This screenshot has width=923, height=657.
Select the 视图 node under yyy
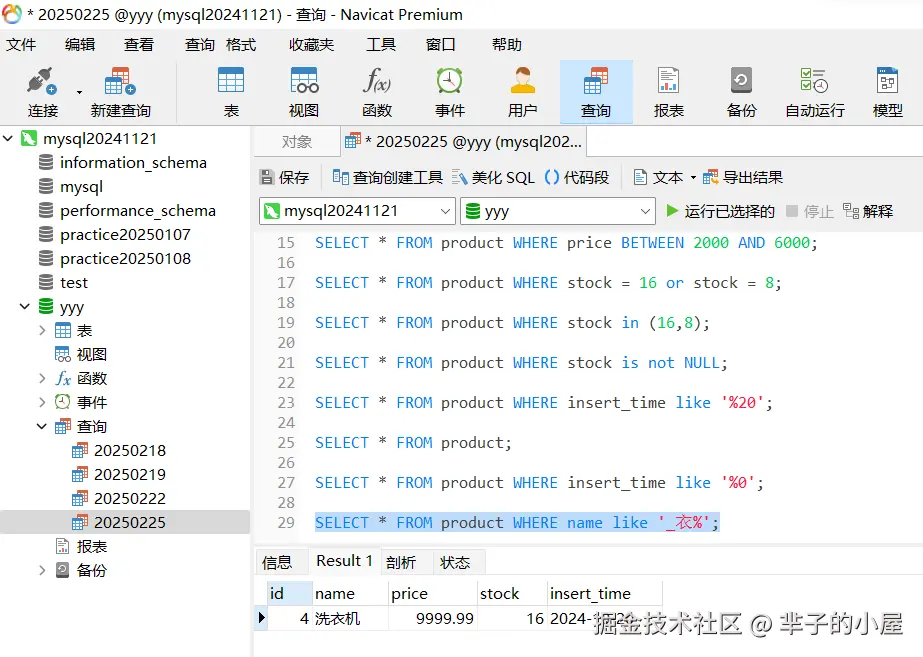[91, 354]
